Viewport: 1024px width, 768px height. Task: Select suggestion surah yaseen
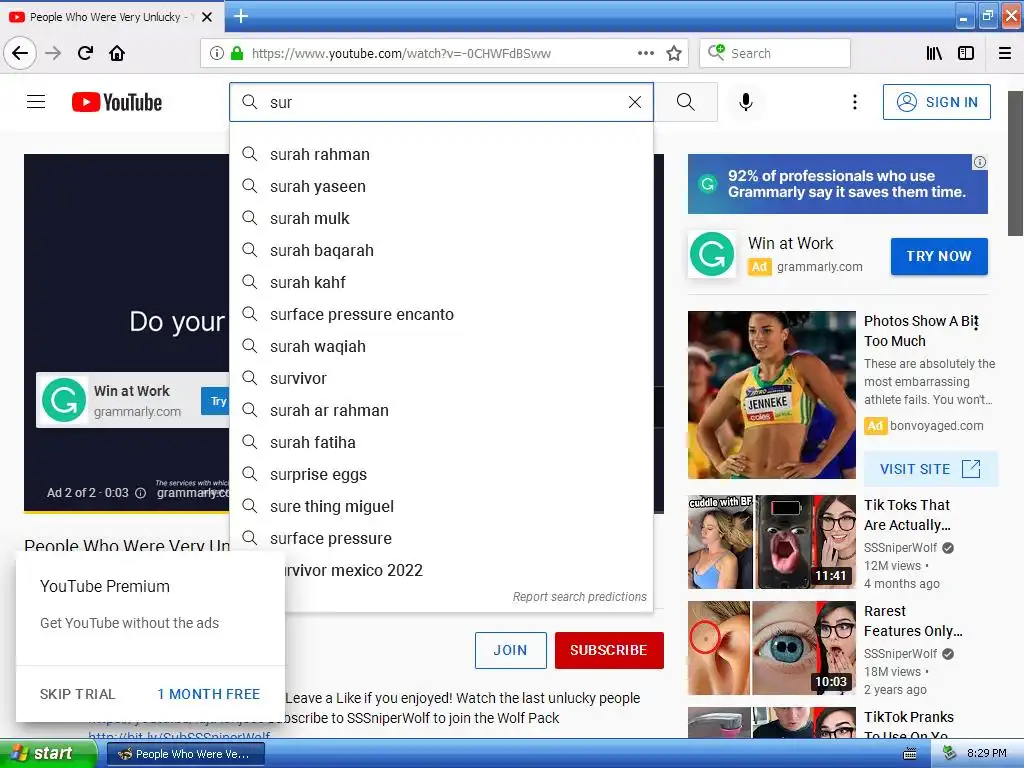click(x=441, y=187)
